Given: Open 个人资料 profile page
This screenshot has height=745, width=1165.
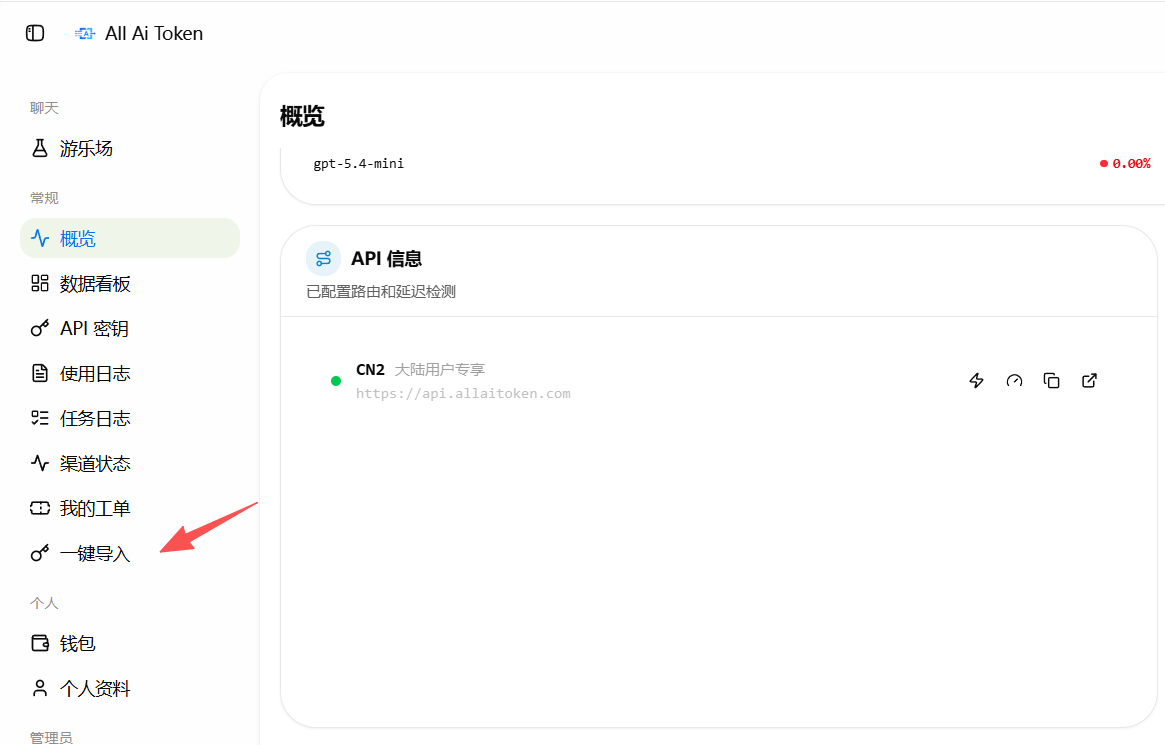Looking at the screenshot, I should coord(130,689).
